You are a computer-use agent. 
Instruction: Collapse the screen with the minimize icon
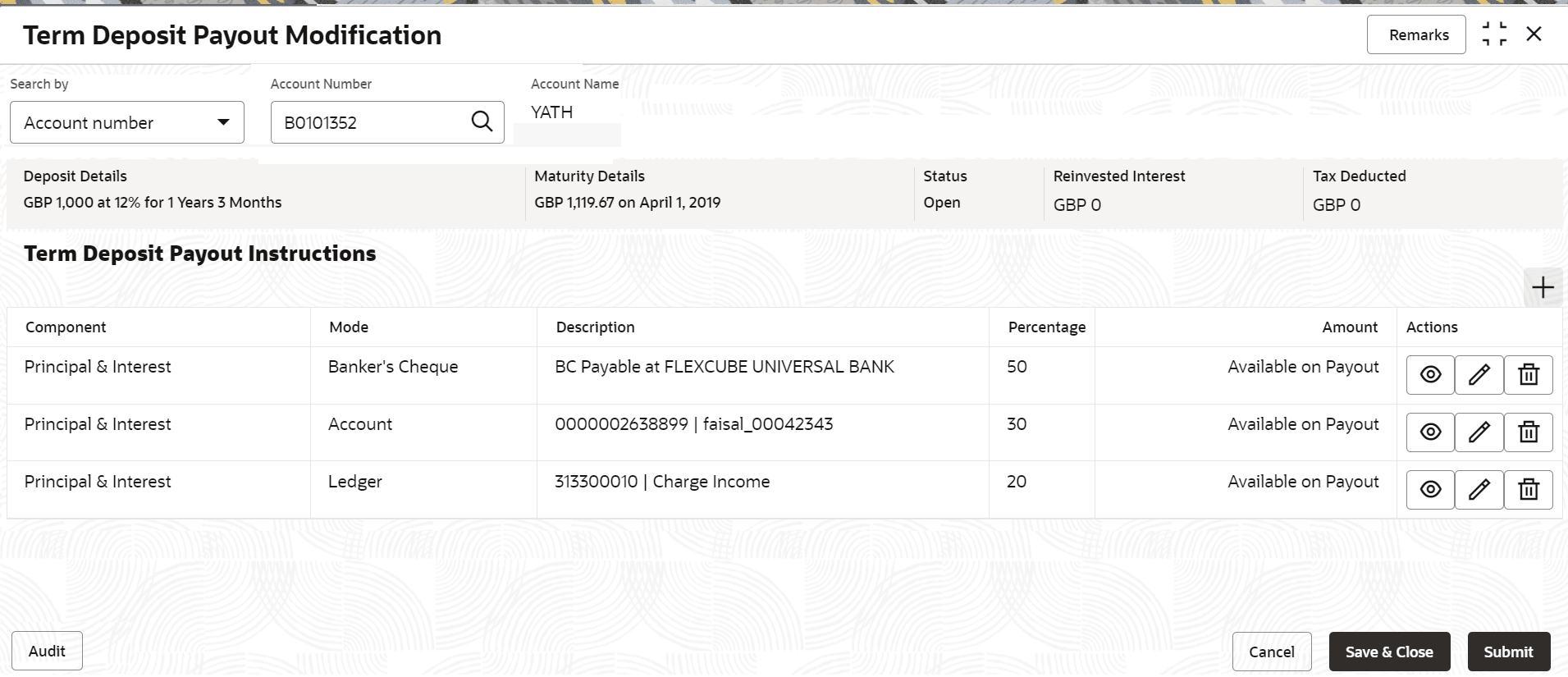tap(1494, 34)
